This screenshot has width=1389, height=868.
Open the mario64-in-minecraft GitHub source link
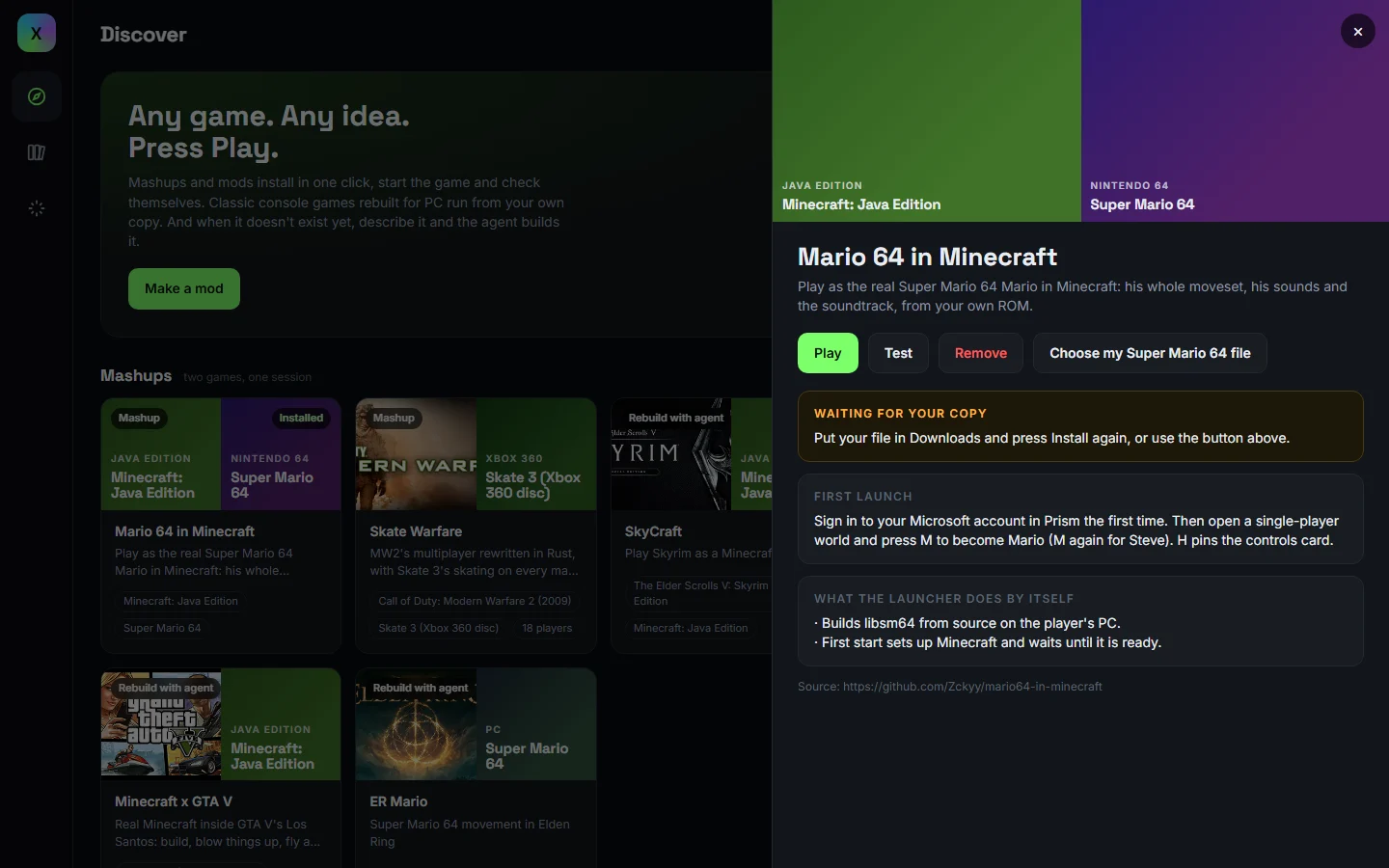pyautogui.click(x=972, y=687)
